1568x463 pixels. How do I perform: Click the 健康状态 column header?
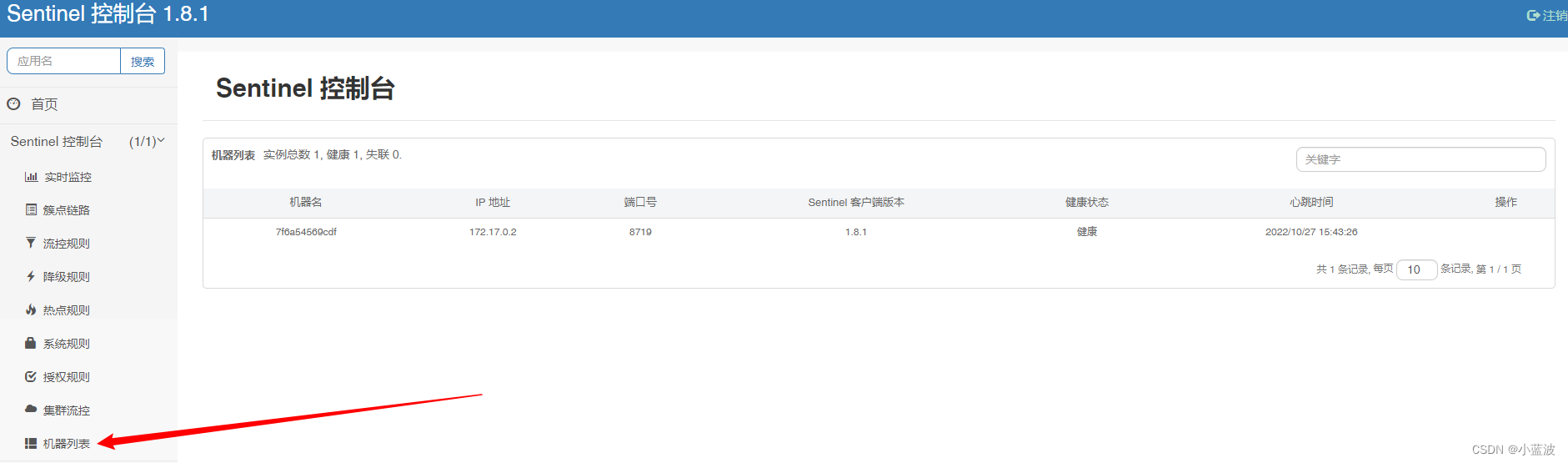[1087, 202]
